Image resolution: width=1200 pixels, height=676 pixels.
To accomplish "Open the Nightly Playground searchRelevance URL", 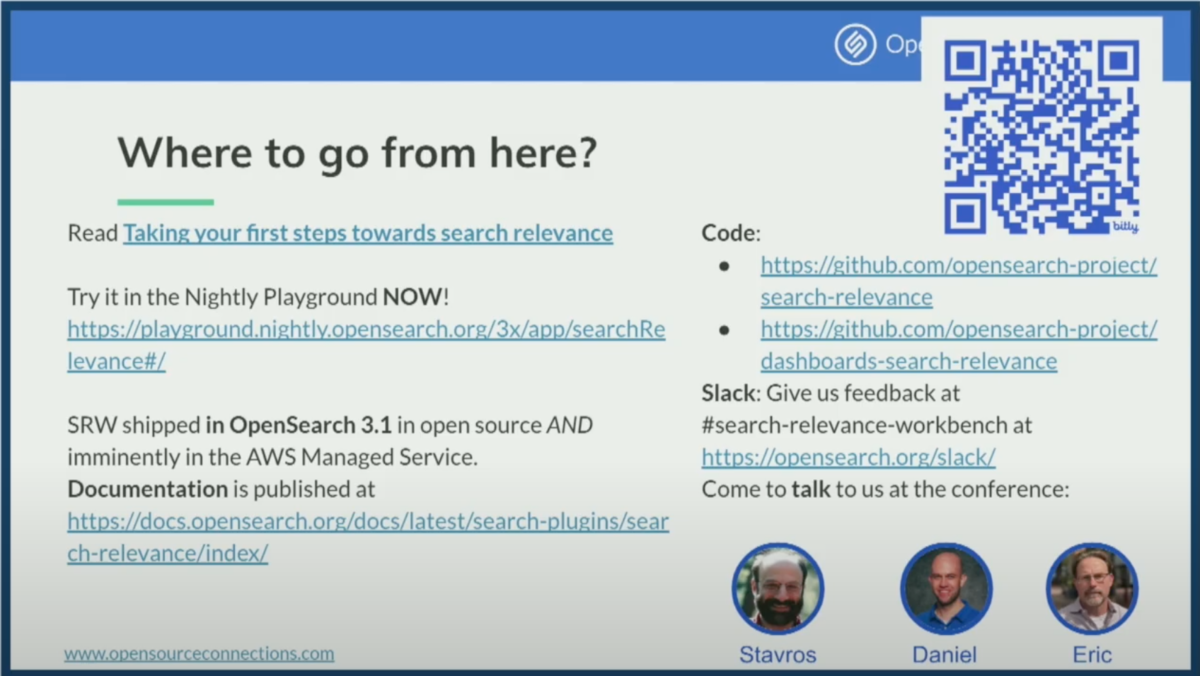I will pos(366,345).
